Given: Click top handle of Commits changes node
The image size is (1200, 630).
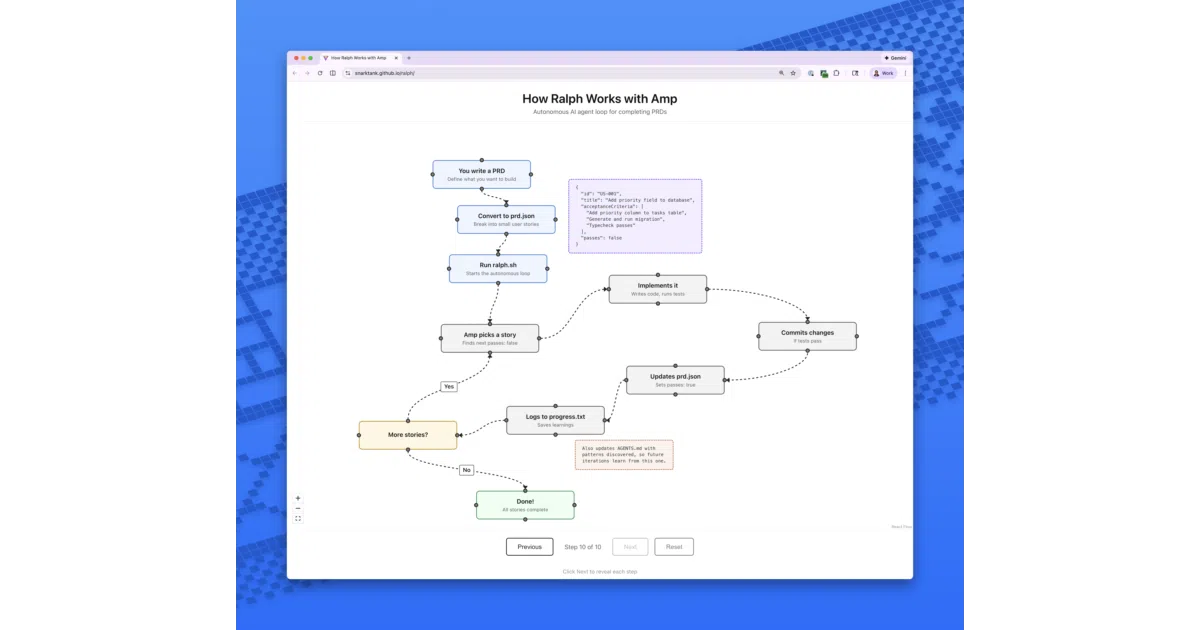Looking at the screenshot, I should (x=808, y=322).
